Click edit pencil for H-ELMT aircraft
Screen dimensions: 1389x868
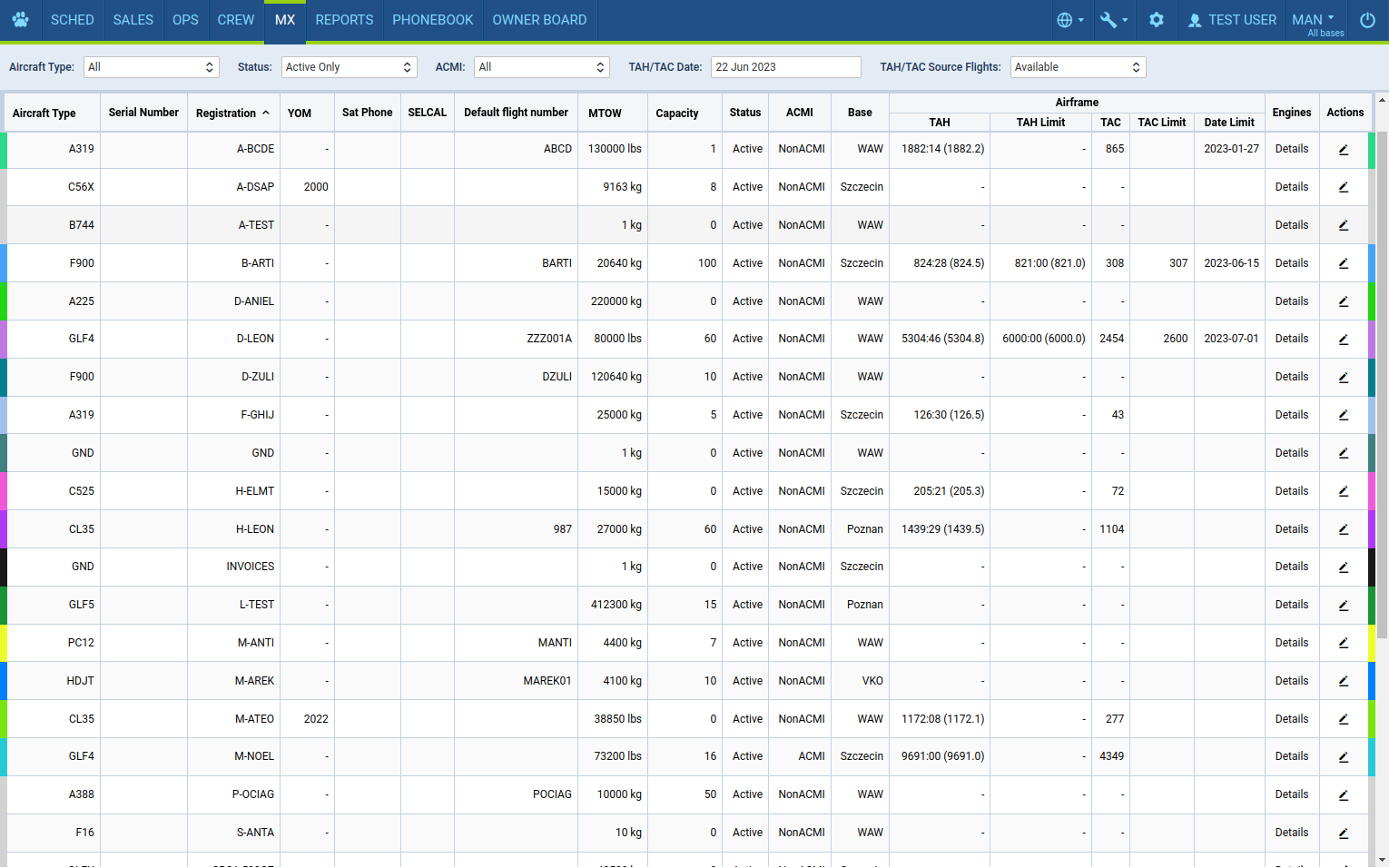(1344, 492)
